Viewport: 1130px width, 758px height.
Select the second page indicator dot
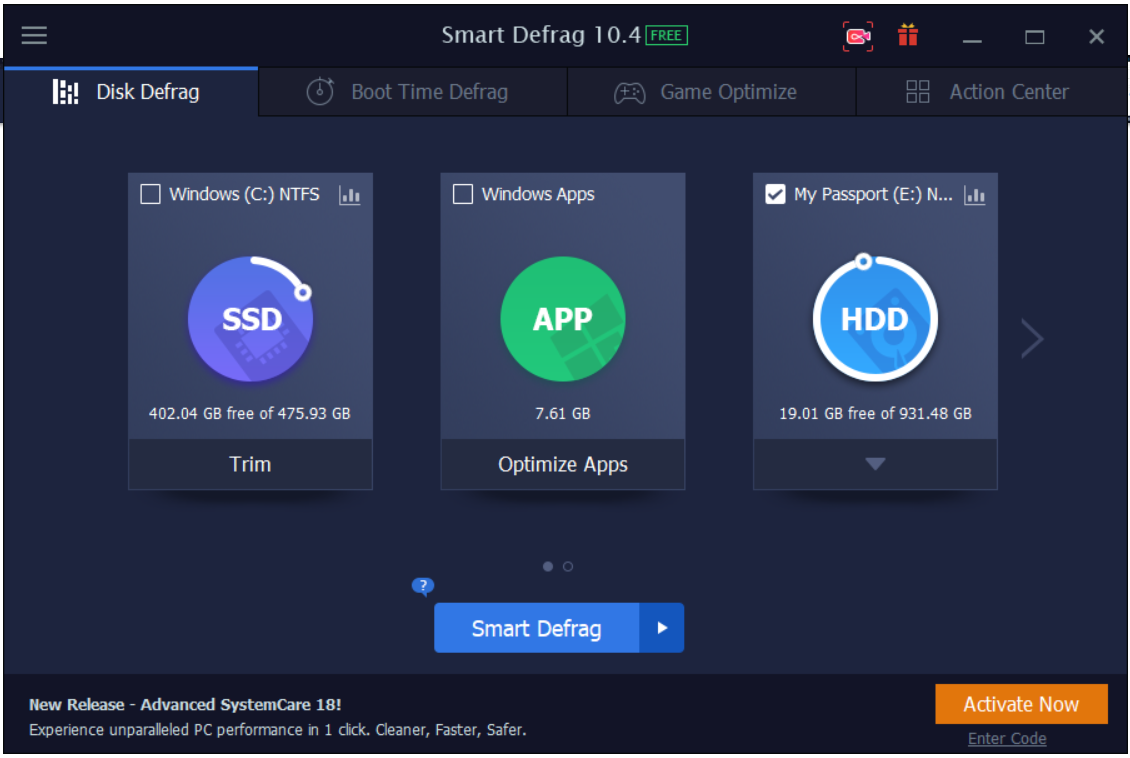pos(568,567)
